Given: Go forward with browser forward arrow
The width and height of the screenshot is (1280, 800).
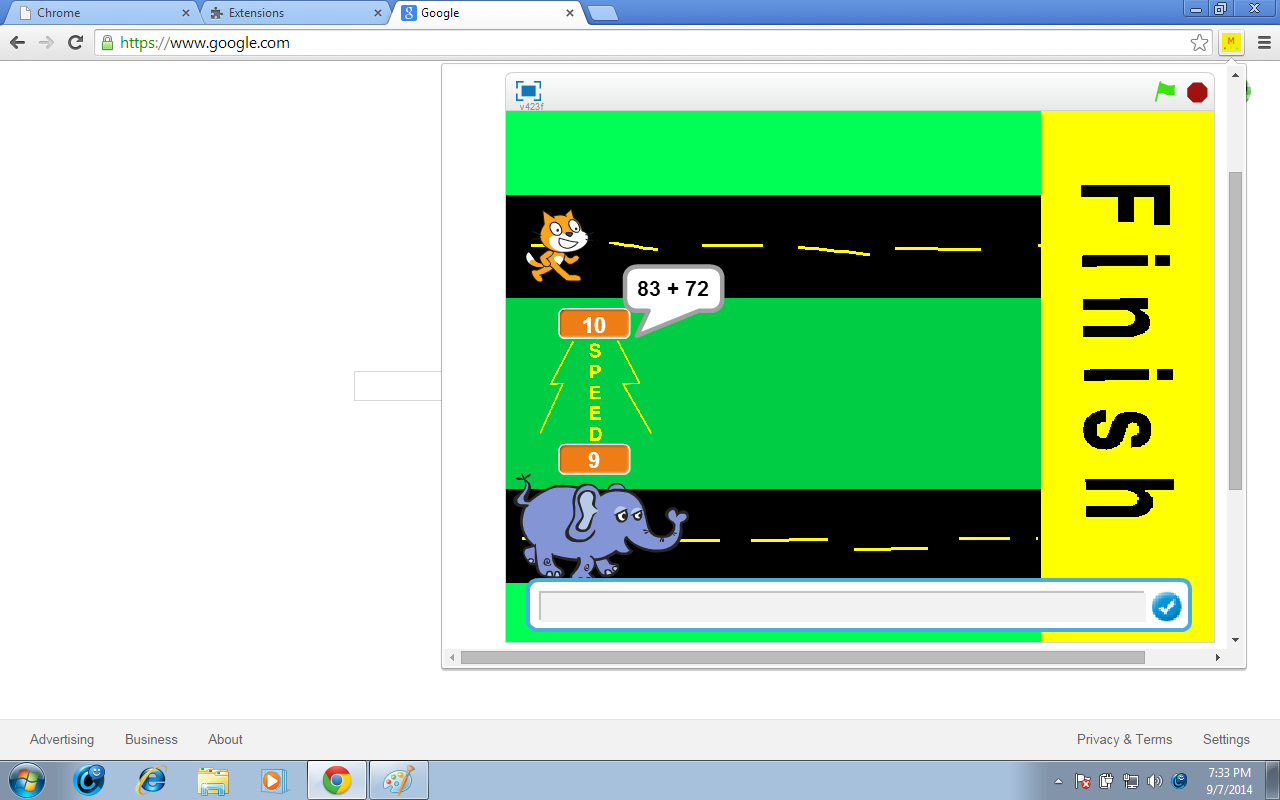Looking at the screenshot, I should pos(46,42).
